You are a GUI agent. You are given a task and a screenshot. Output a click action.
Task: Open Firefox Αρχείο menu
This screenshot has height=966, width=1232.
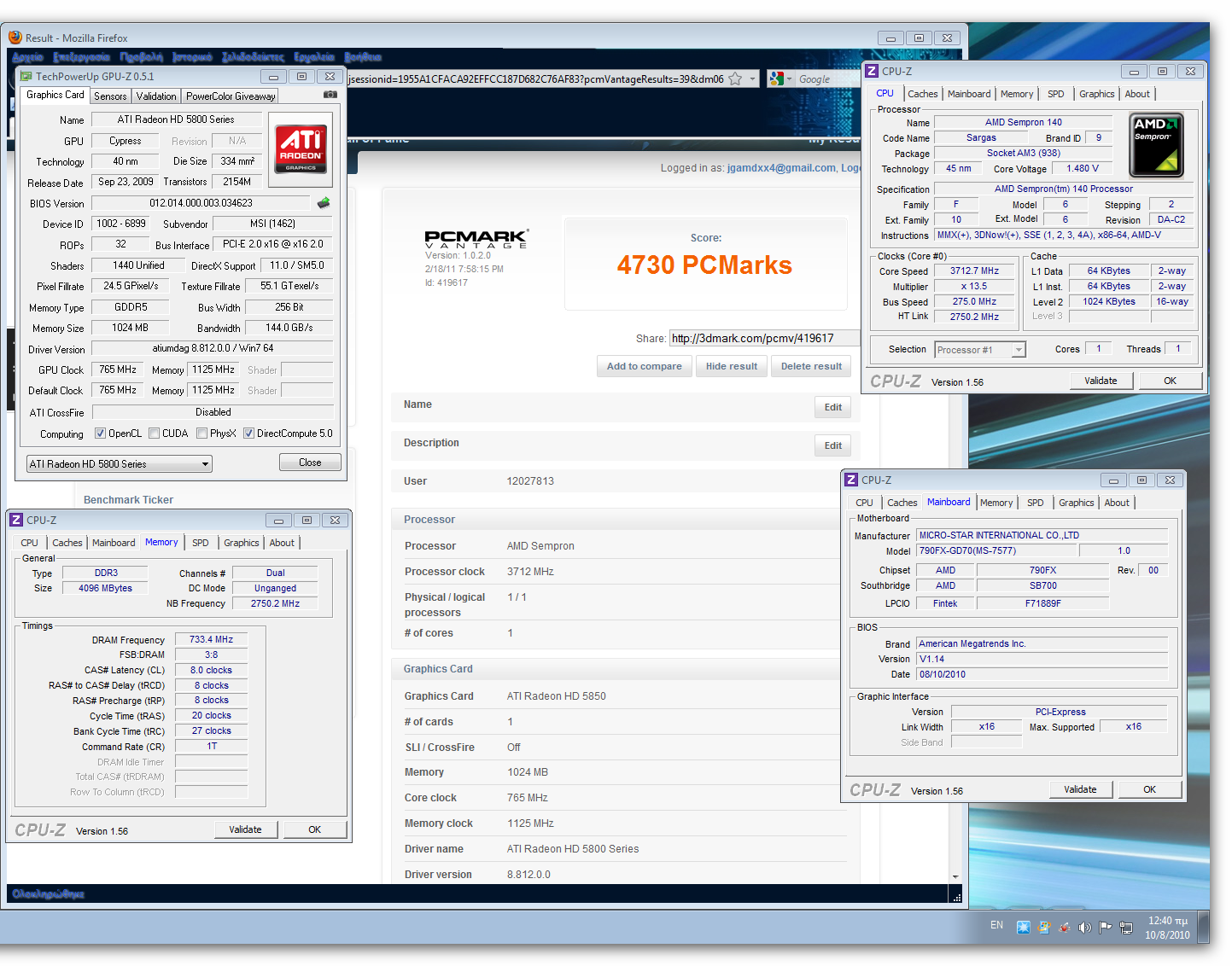(27, 57)
